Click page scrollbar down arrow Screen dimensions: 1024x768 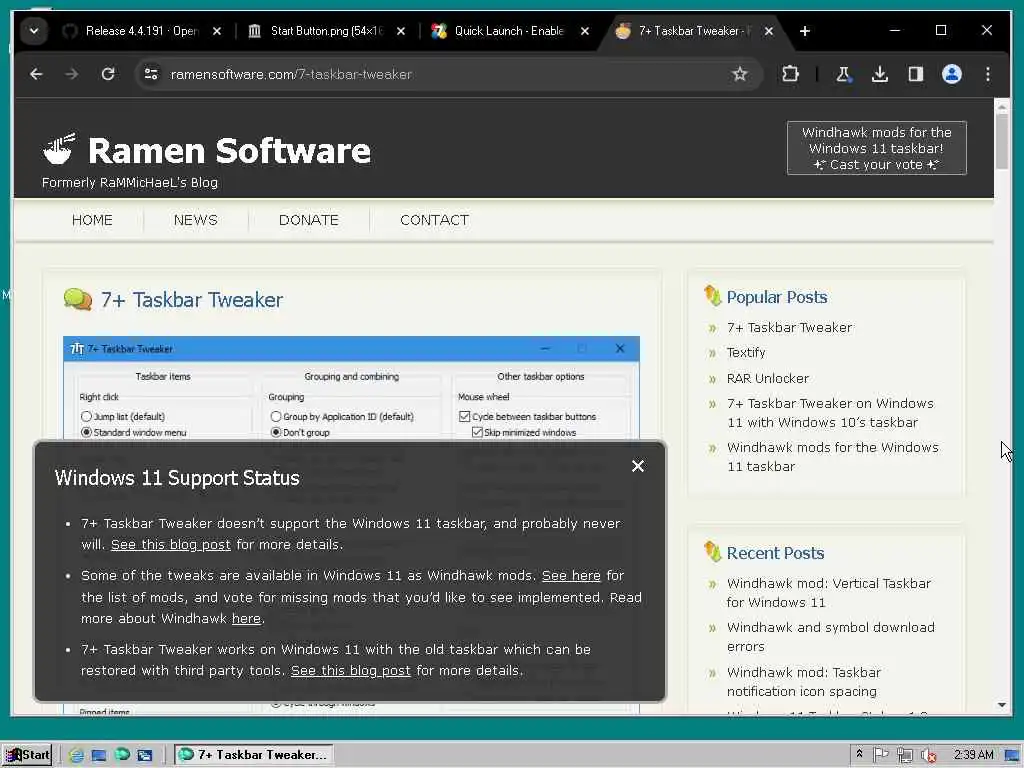click(1002, 705)
